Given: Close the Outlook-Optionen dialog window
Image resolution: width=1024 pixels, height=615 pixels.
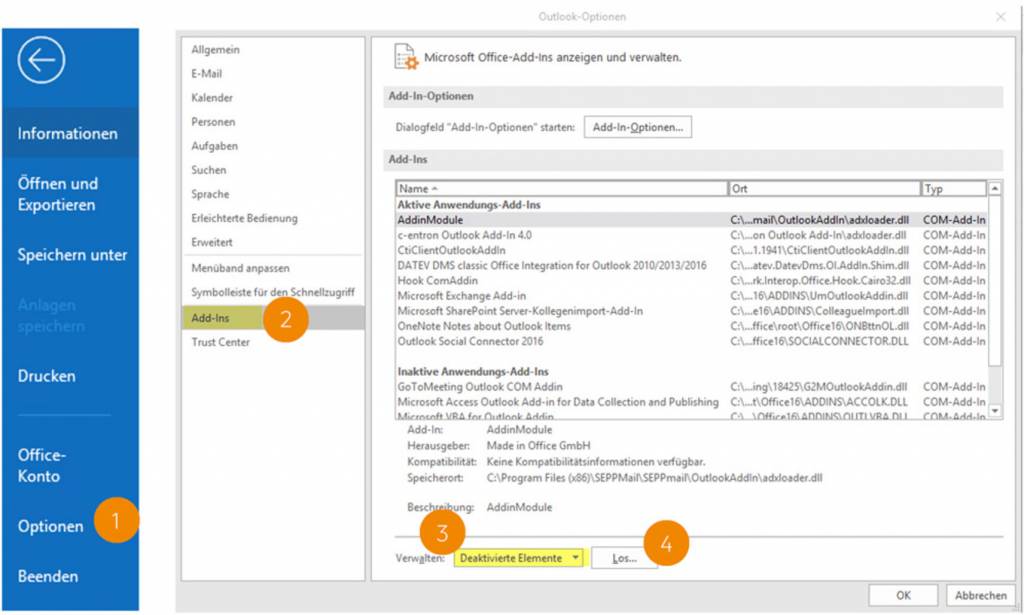Looking at the screenshot, I should click(1000, 17).
